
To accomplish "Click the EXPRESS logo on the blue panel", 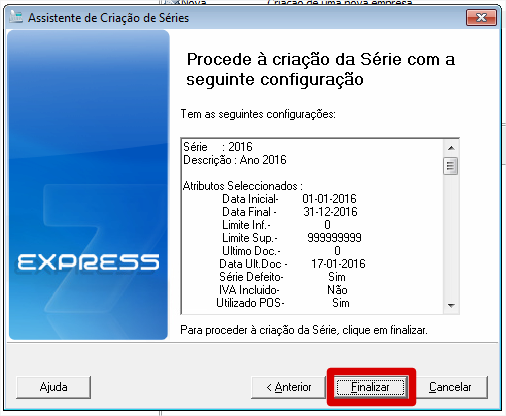I will 88,262.
